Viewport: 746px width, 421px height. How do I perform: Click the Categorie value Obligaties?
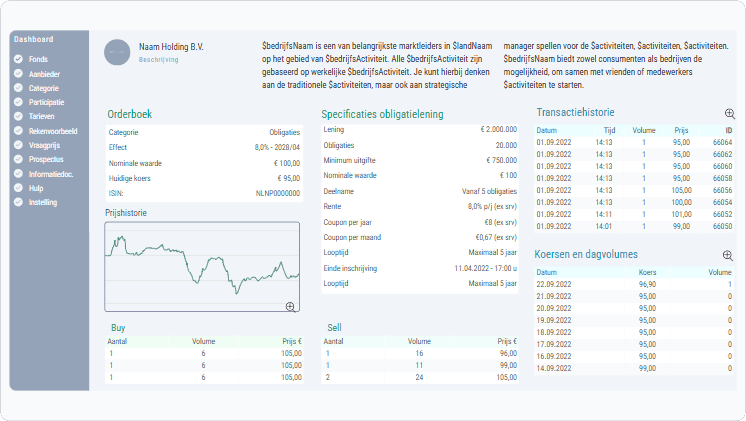tap(285, 132)
